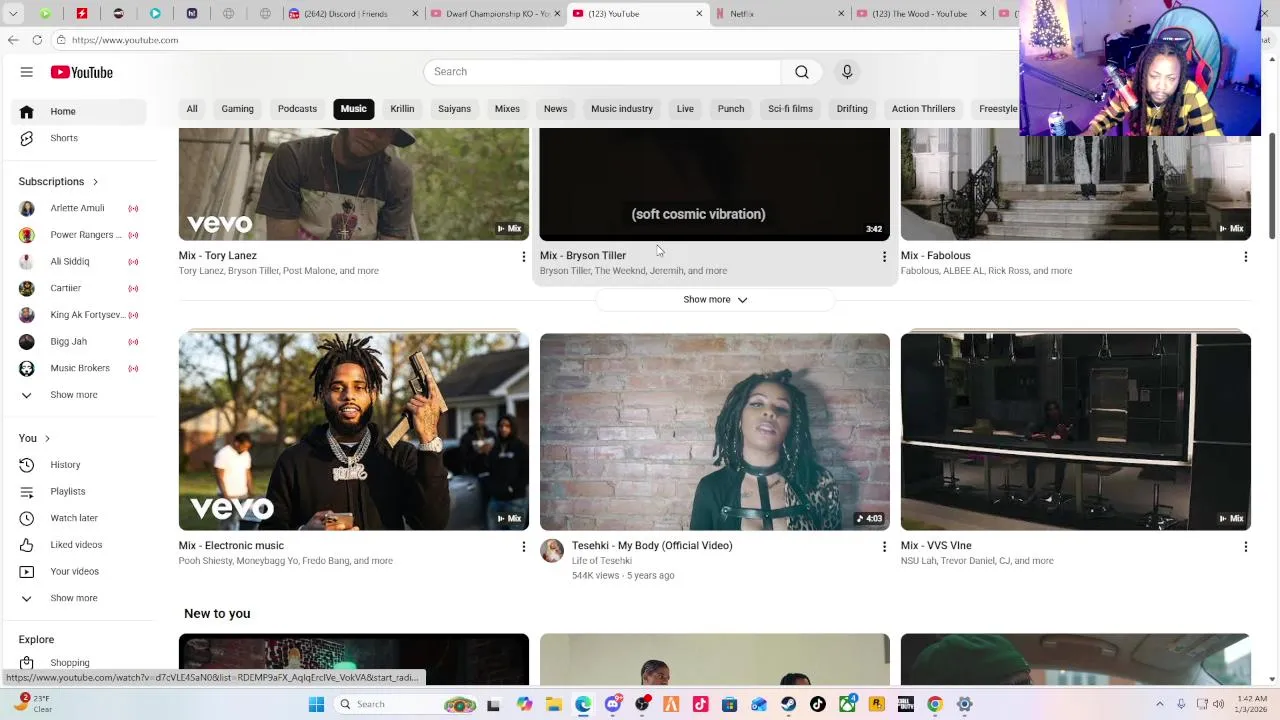
Task: Open Cartiier subscription channel
Action: pyautogui.click(x=80, y=288)
